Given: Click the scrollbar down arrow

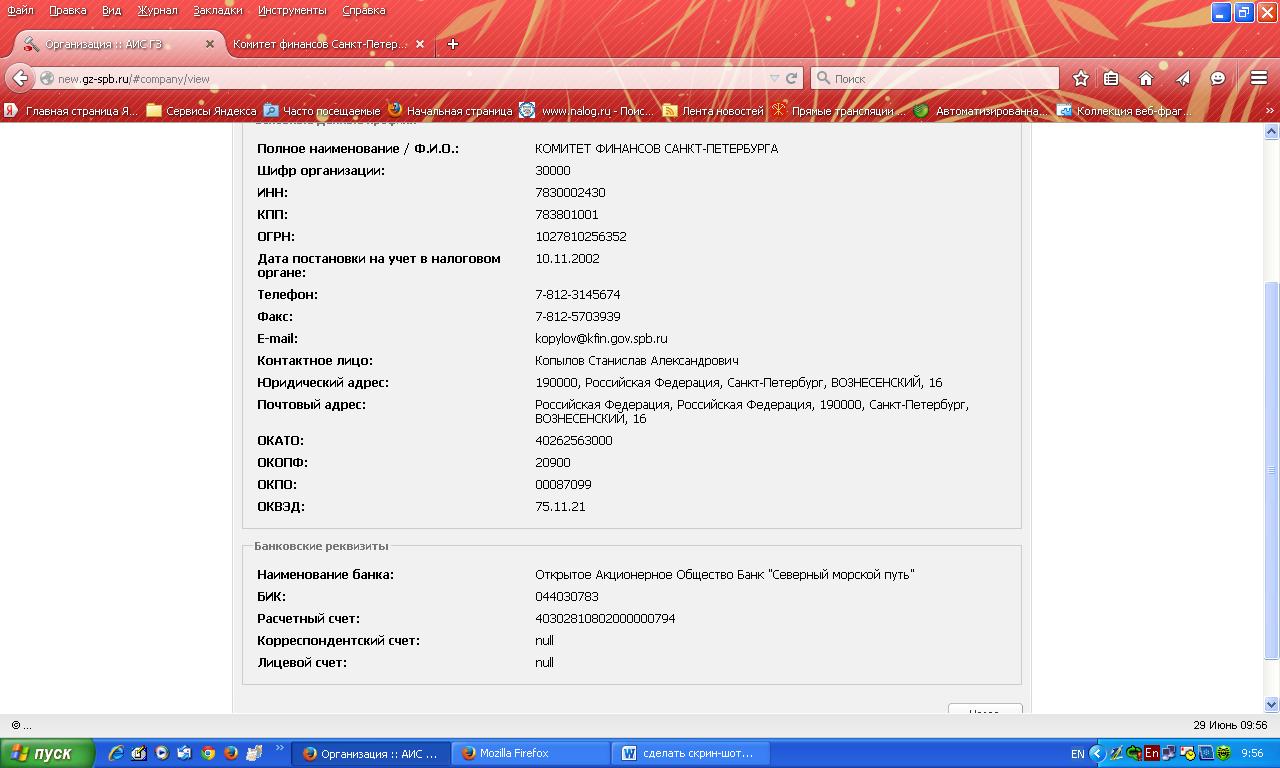Looking at the screenshot, I should pos(1272,704).
